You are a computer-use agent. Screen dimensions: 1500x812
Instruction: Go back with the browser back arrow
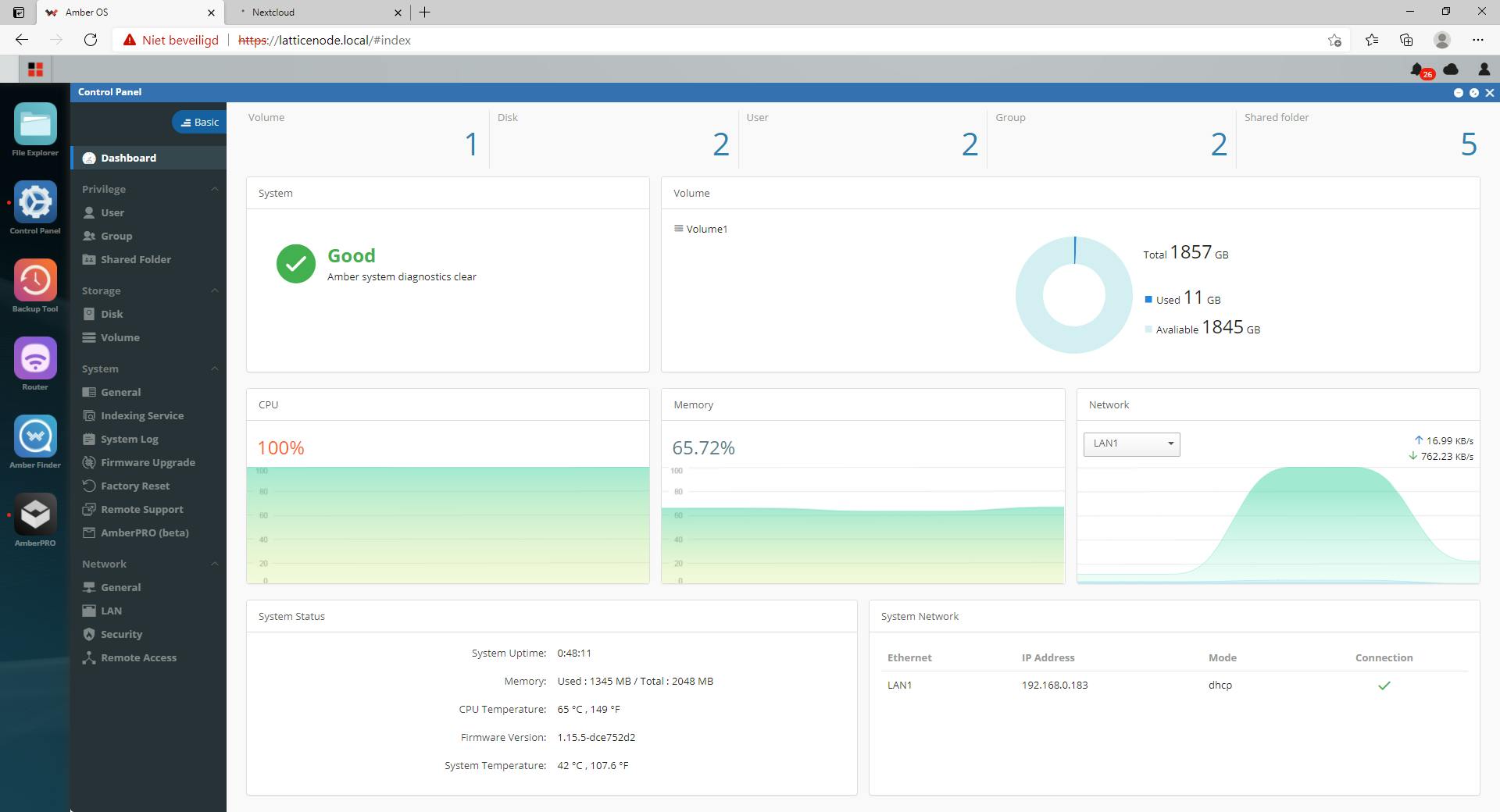[x=22, y=40]
